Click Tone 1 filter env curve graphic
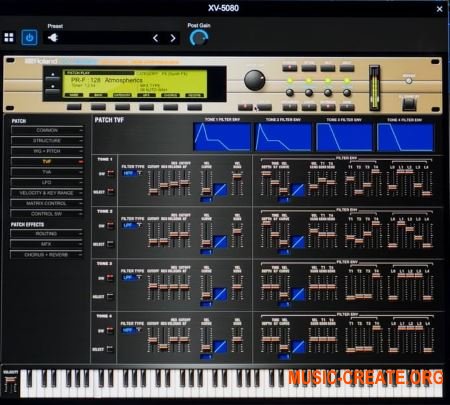The height and width of the screenshot is (405, 450). (298, 190)
